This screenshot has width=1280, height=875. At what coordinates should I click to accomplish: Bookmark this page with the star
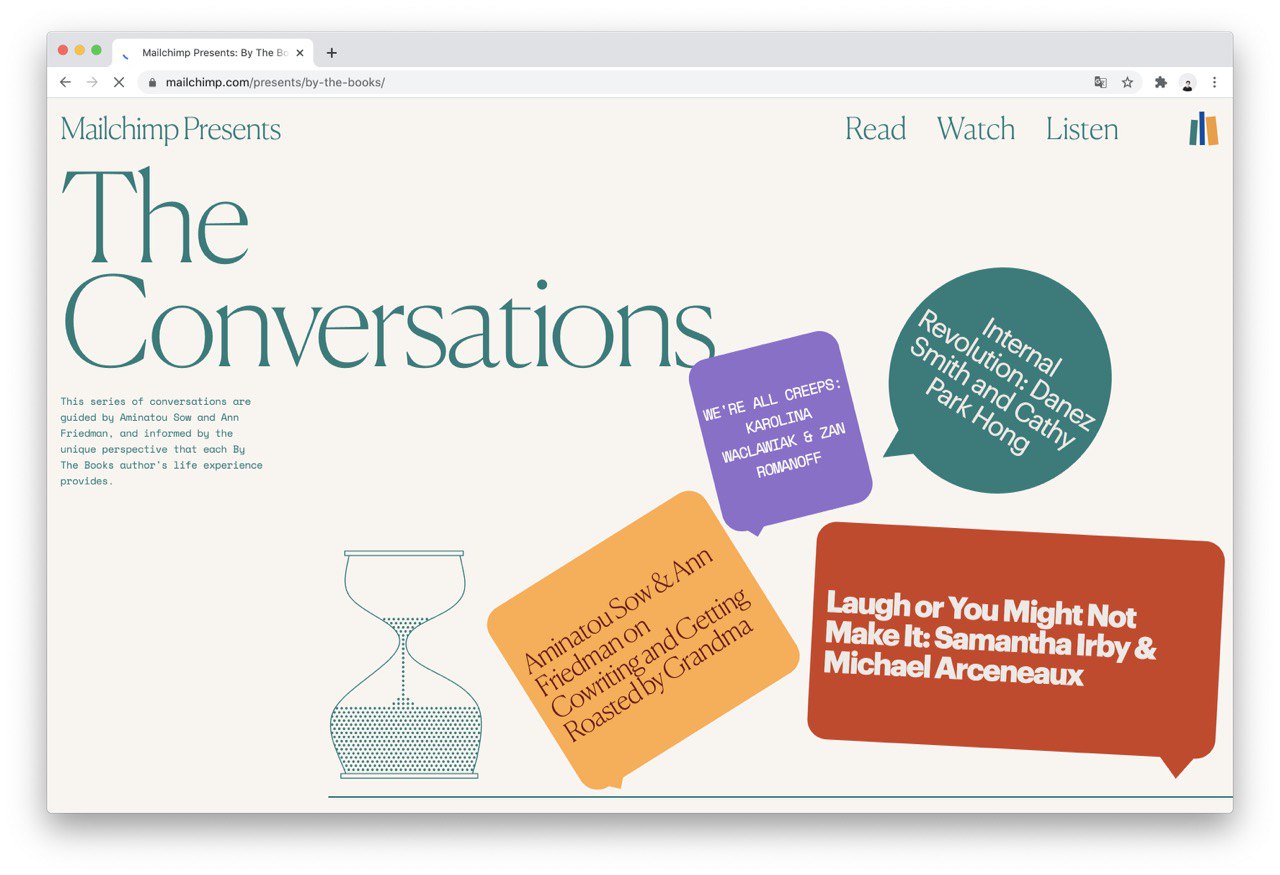[x=1127, y=82]
